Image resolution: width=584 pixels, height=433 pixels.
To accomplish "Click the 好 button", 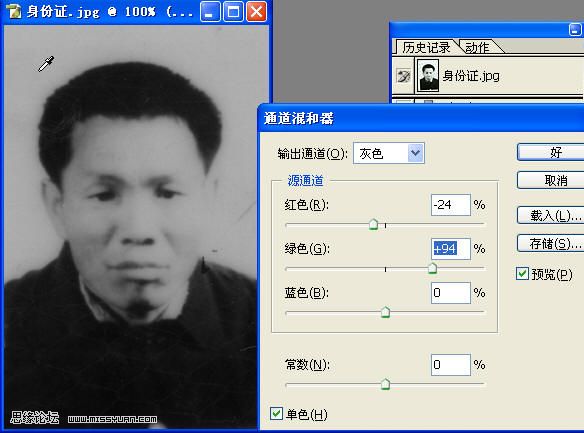I will pos(551,152).
